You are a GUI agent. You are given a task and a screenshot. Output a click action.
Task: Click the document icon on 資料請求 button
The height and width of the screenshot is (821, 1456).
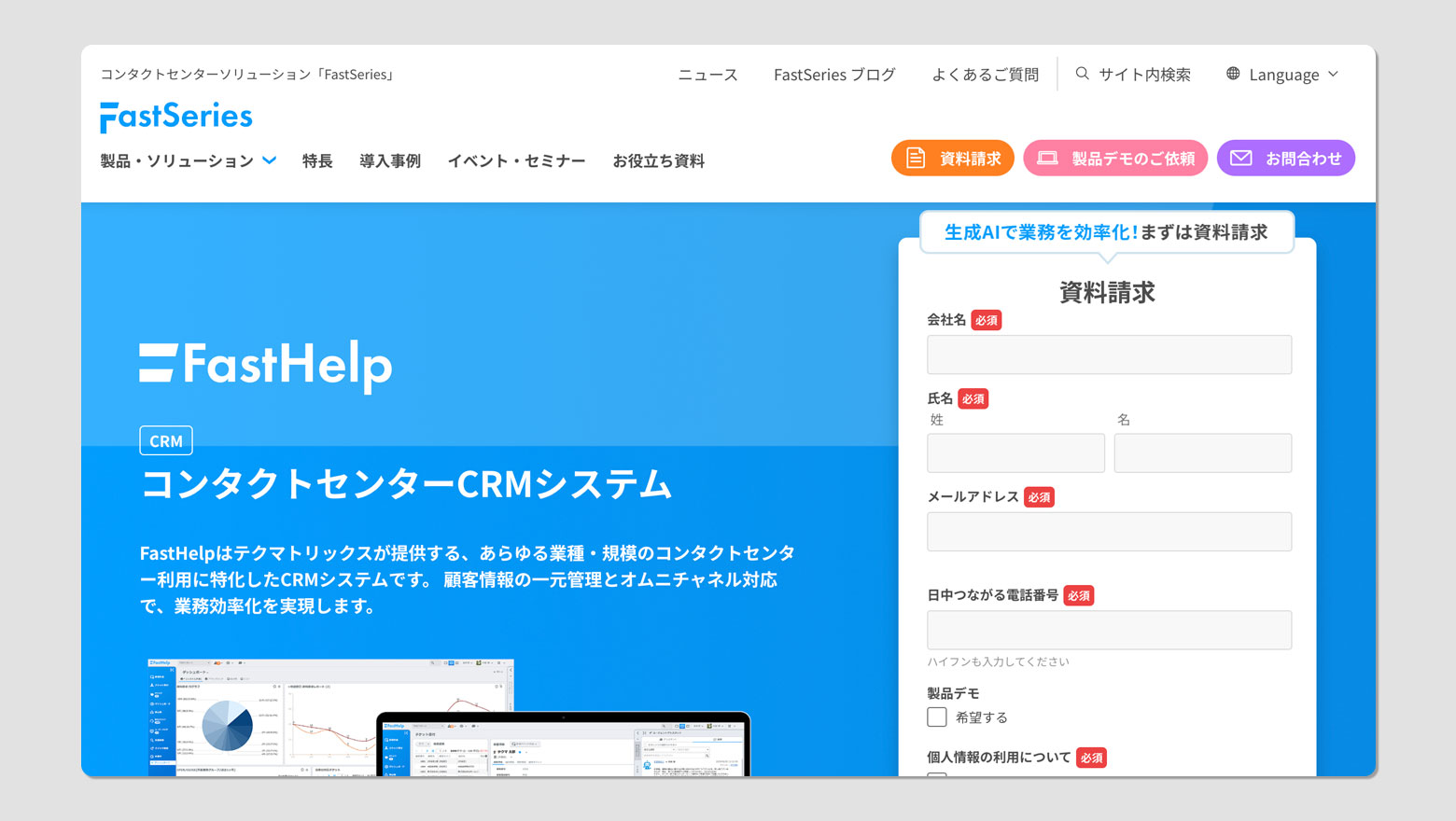[x=916, y=159]
